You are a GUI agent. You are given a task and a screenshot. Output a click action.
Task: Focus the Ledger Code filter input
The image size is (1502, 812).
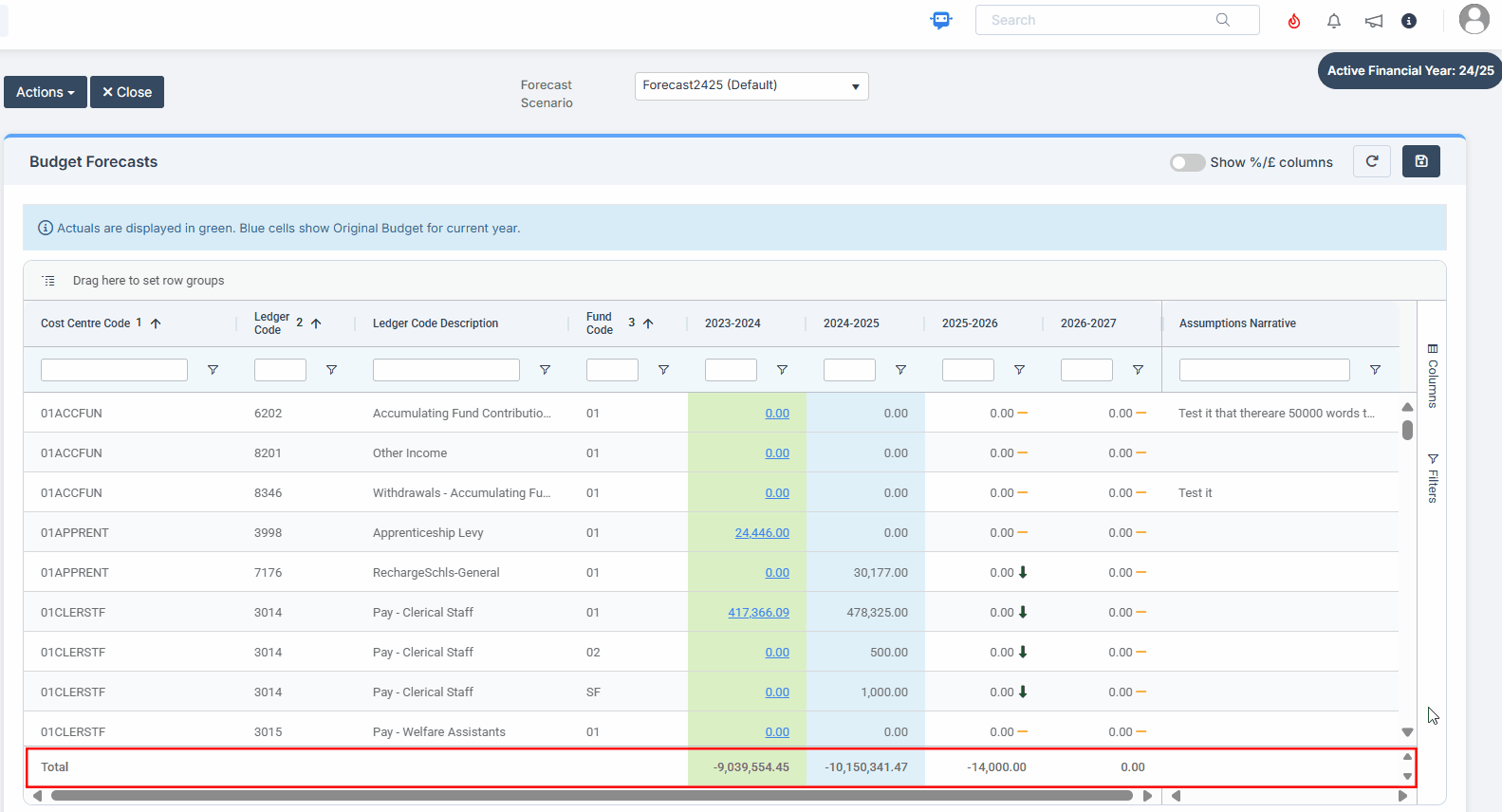pyautogui.click(x=280, y=370)
